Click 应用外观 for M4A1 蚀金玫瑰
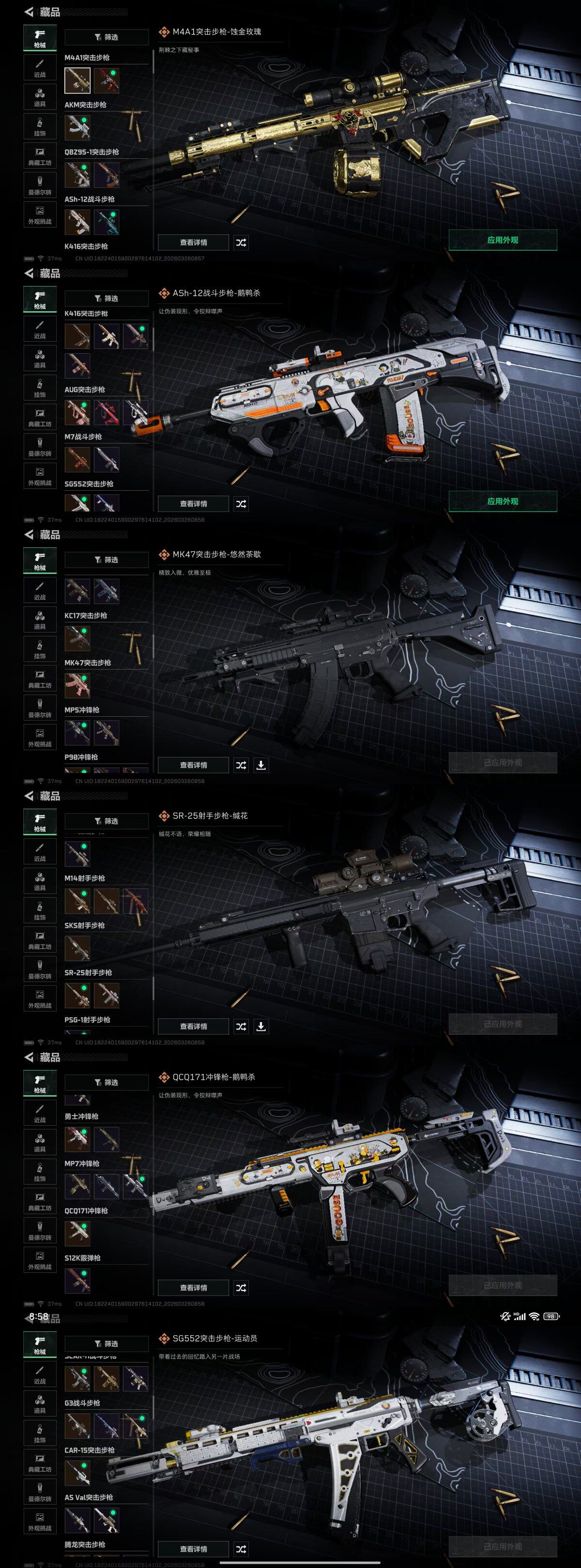The image size is (581, 1568). pyautogui.click(x=503, y=240)
